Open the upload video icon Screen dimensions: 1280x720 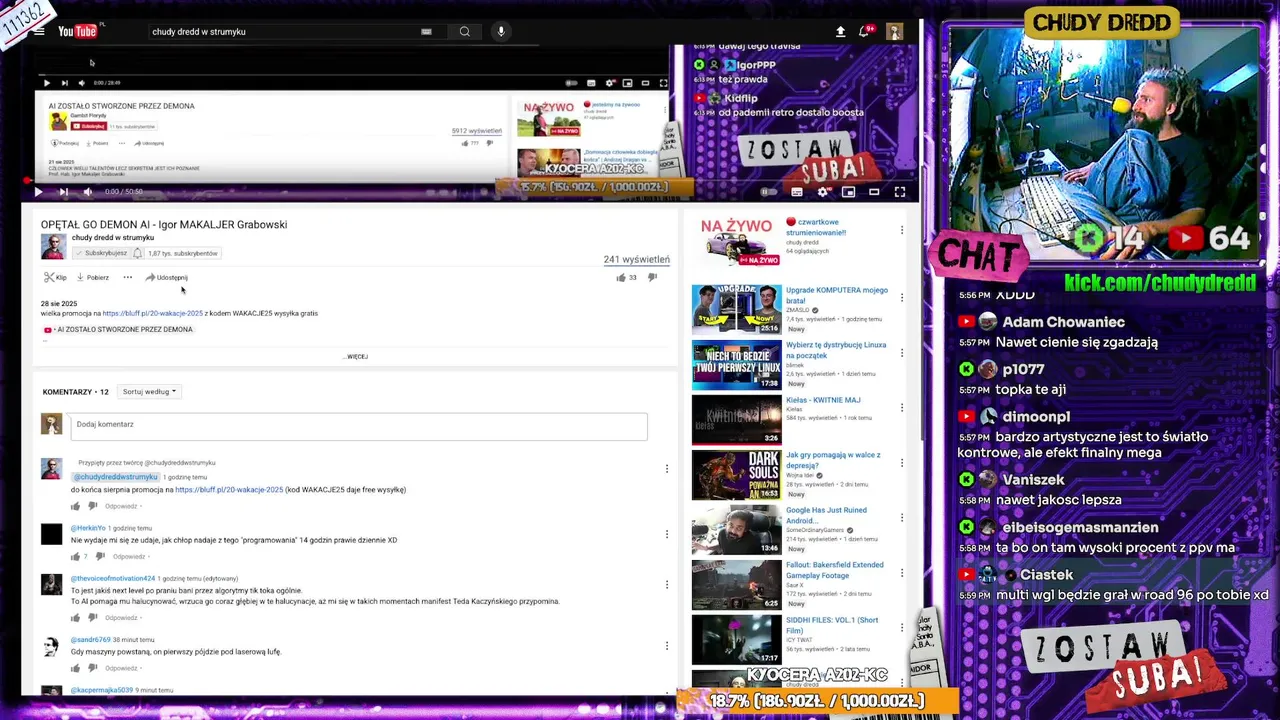click(840, 32)
